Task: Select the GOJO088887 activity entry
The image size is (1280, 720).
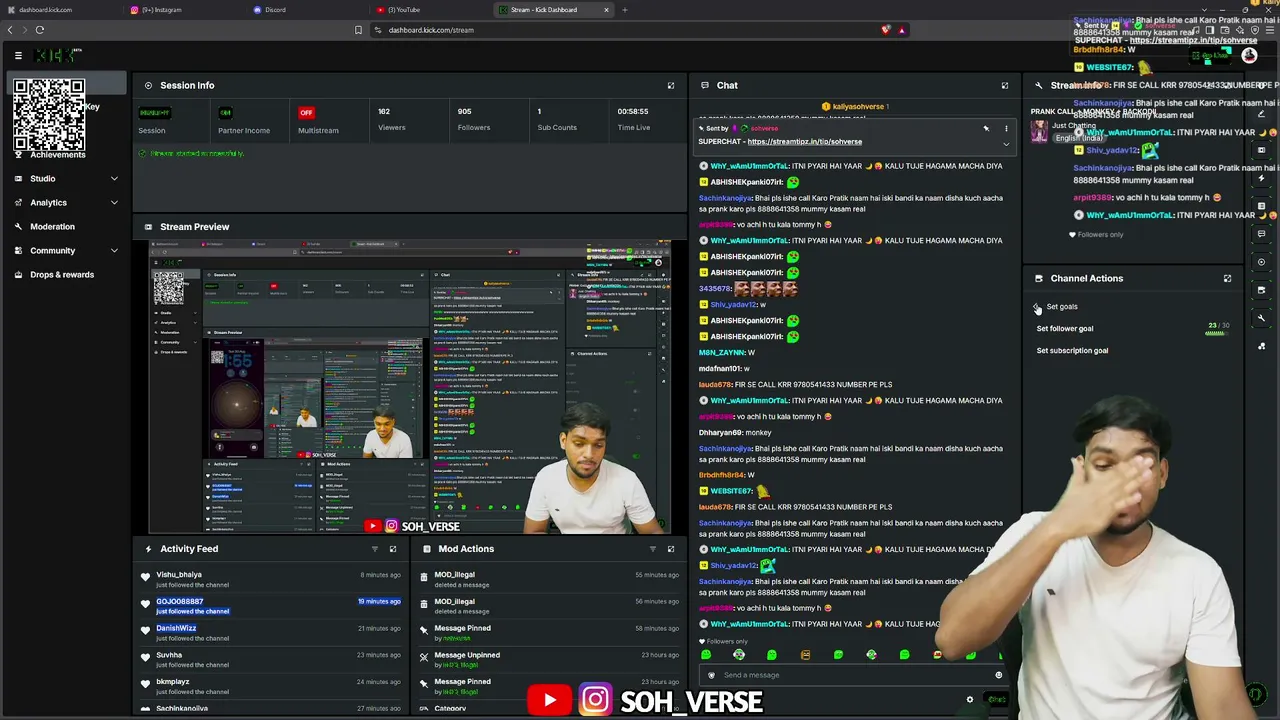Action: pyautogui.click(x=272, y=606)
